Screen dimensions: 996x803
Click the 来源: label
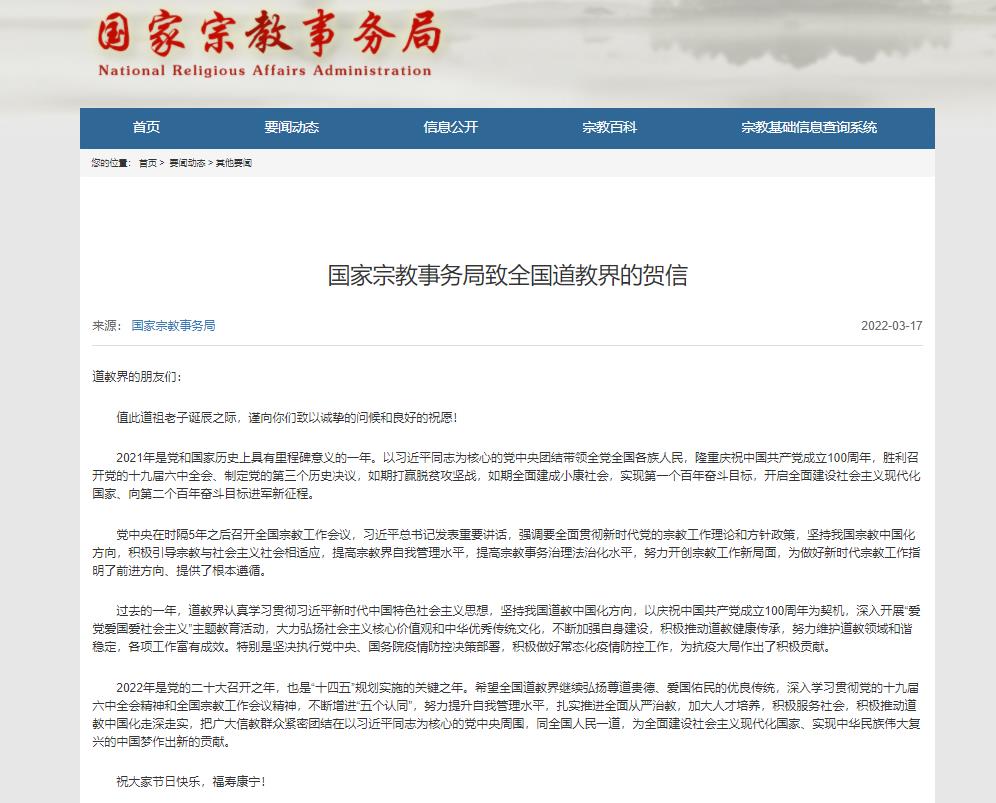coord(107,326)
